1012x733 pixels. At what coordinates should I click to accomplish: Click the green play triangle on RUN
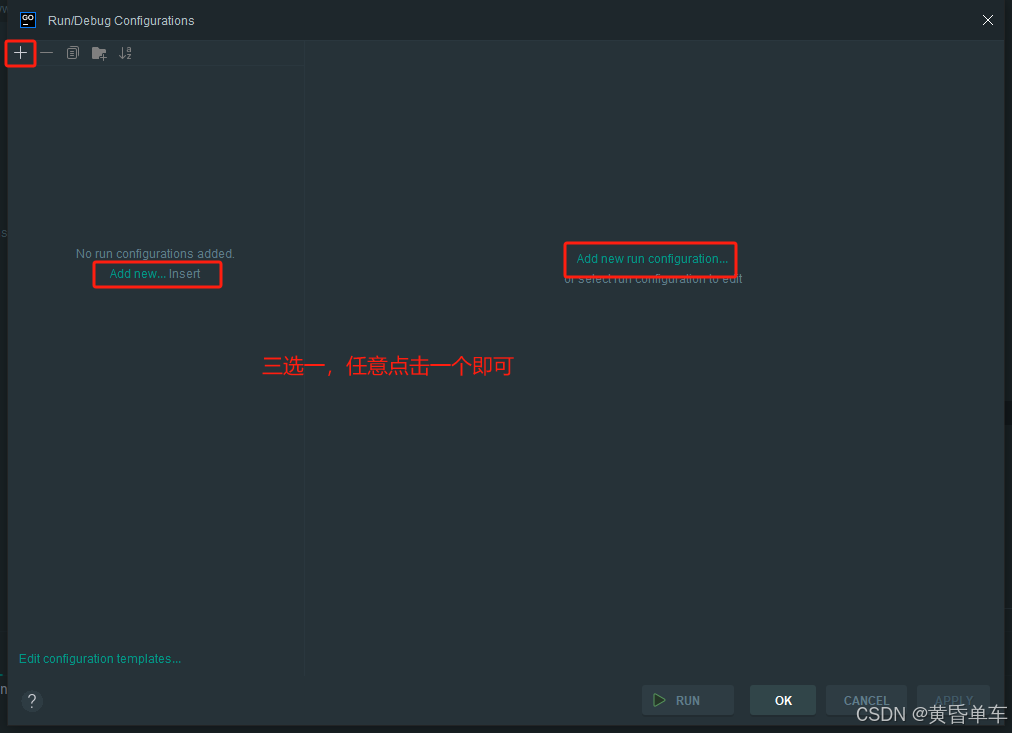point(659,700)
